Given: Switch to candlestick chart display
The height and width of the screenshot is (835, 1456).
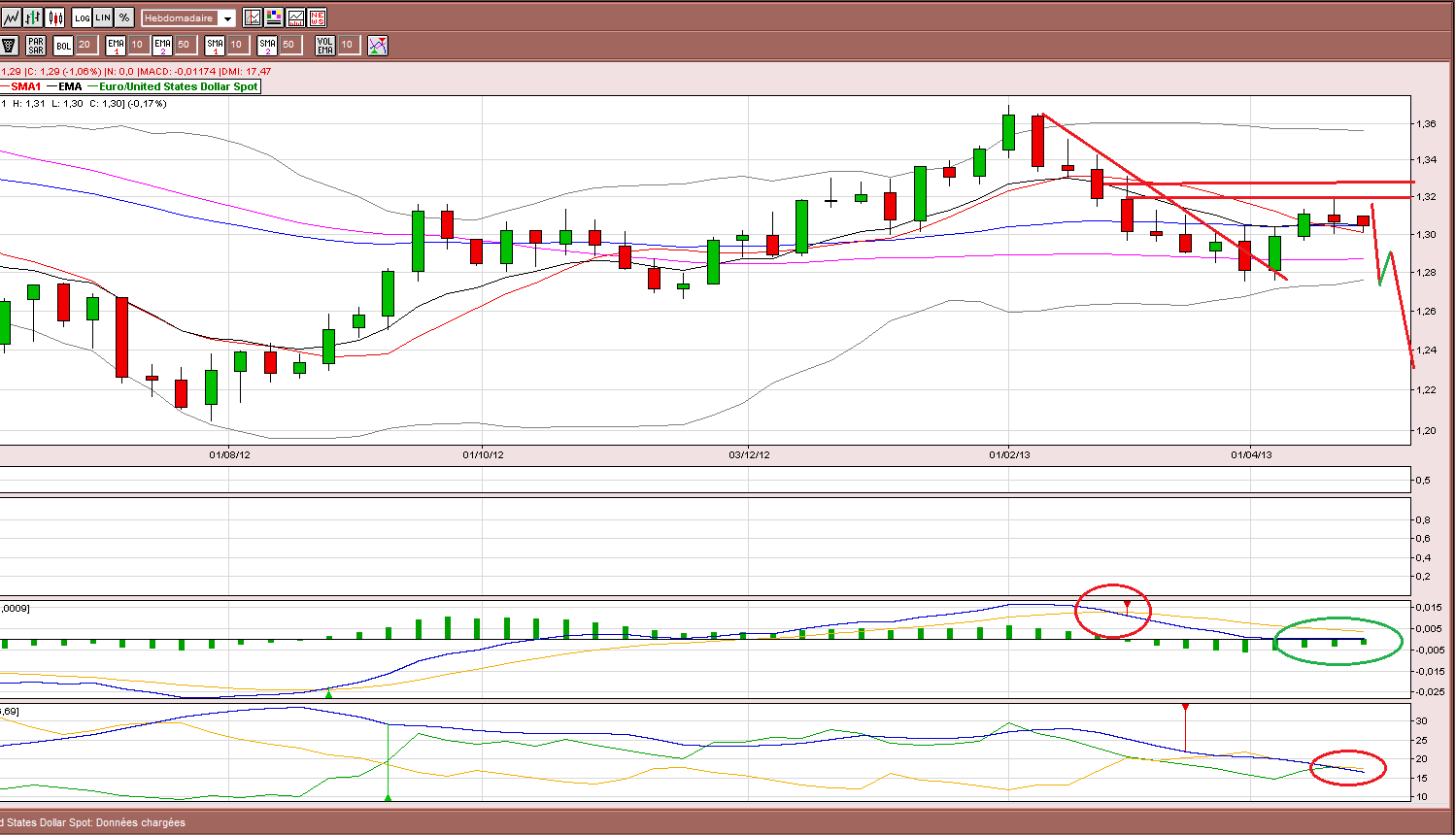Looking at the screenshot, I should (55, 17).
